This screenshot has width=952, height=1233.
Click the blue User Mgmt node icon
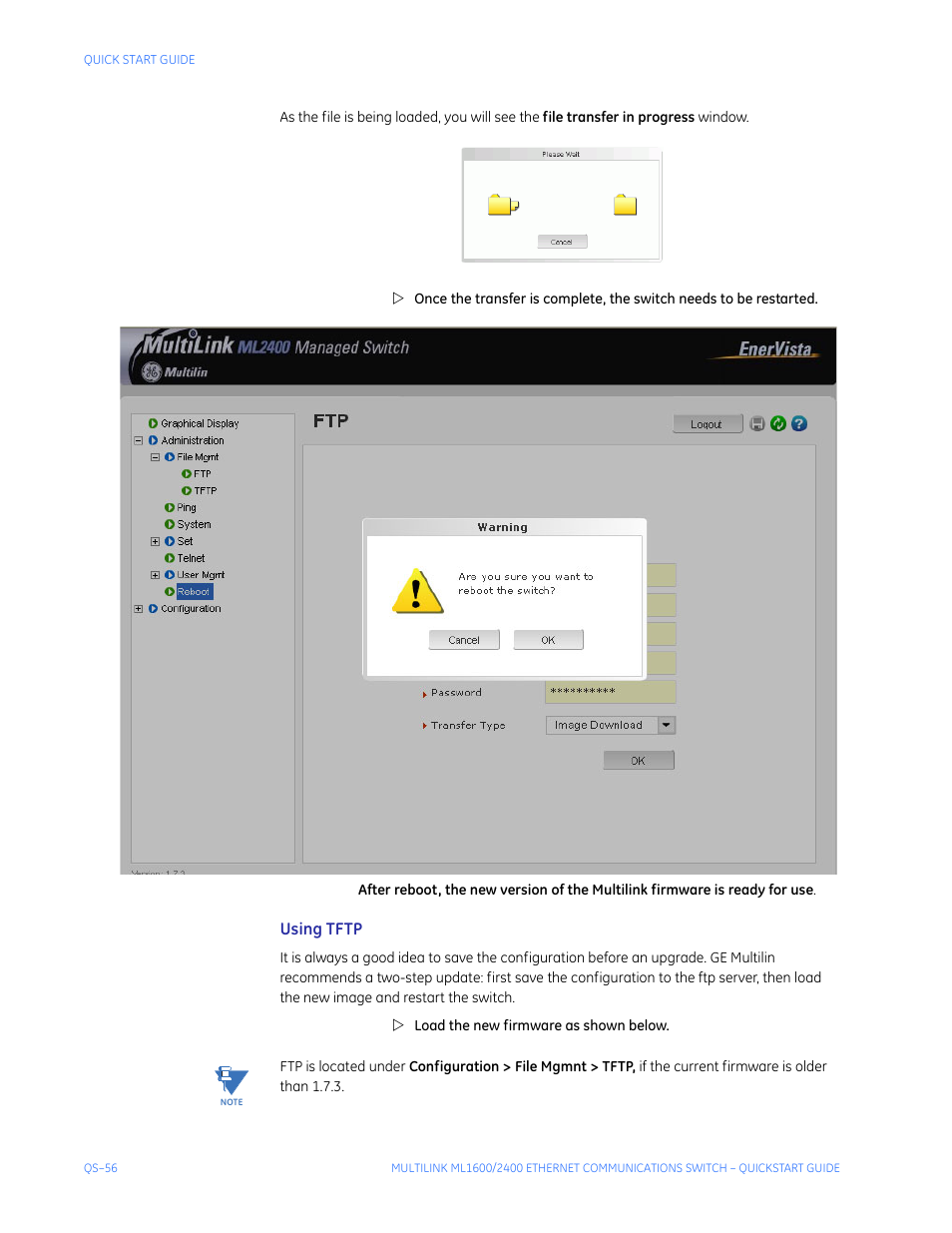click(170, 575)
